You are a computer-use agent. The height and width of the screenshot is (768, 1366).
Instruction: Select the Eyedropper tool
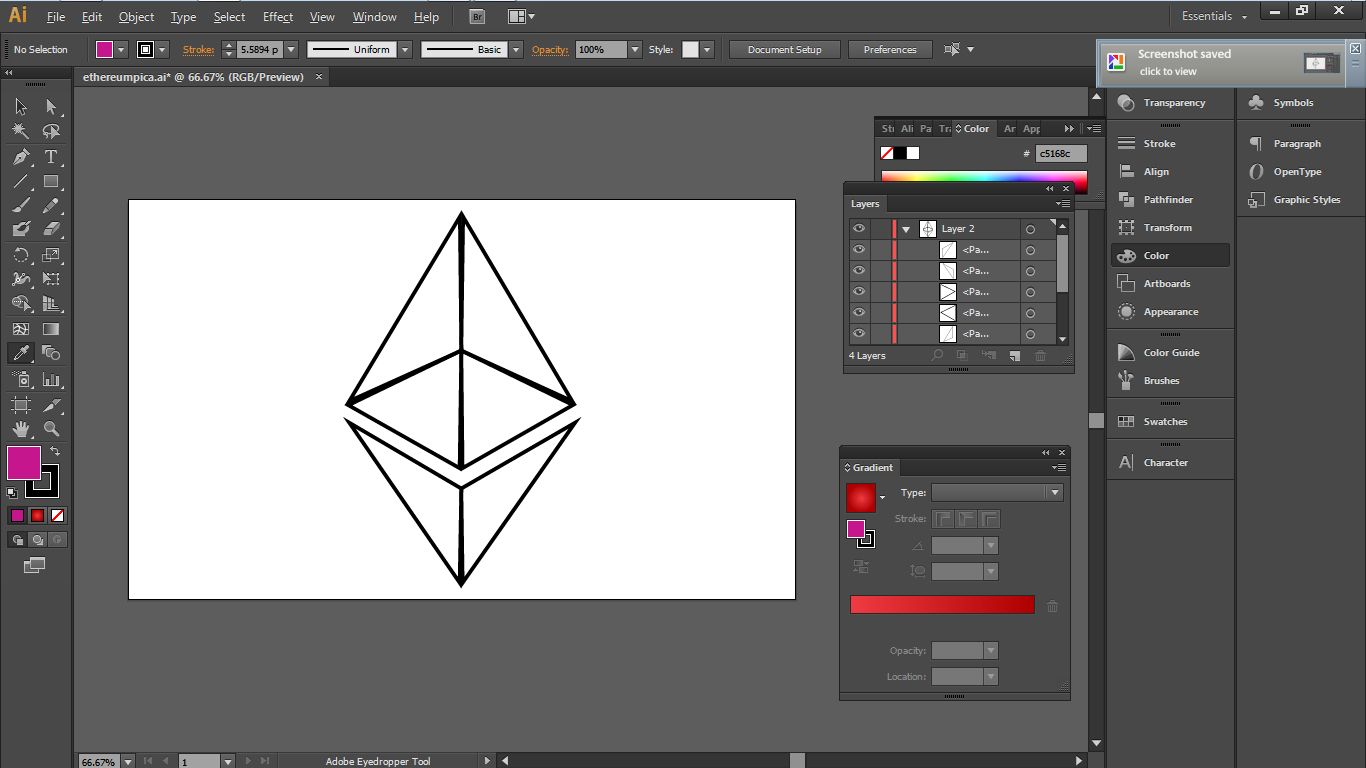[x=21, y=353]
